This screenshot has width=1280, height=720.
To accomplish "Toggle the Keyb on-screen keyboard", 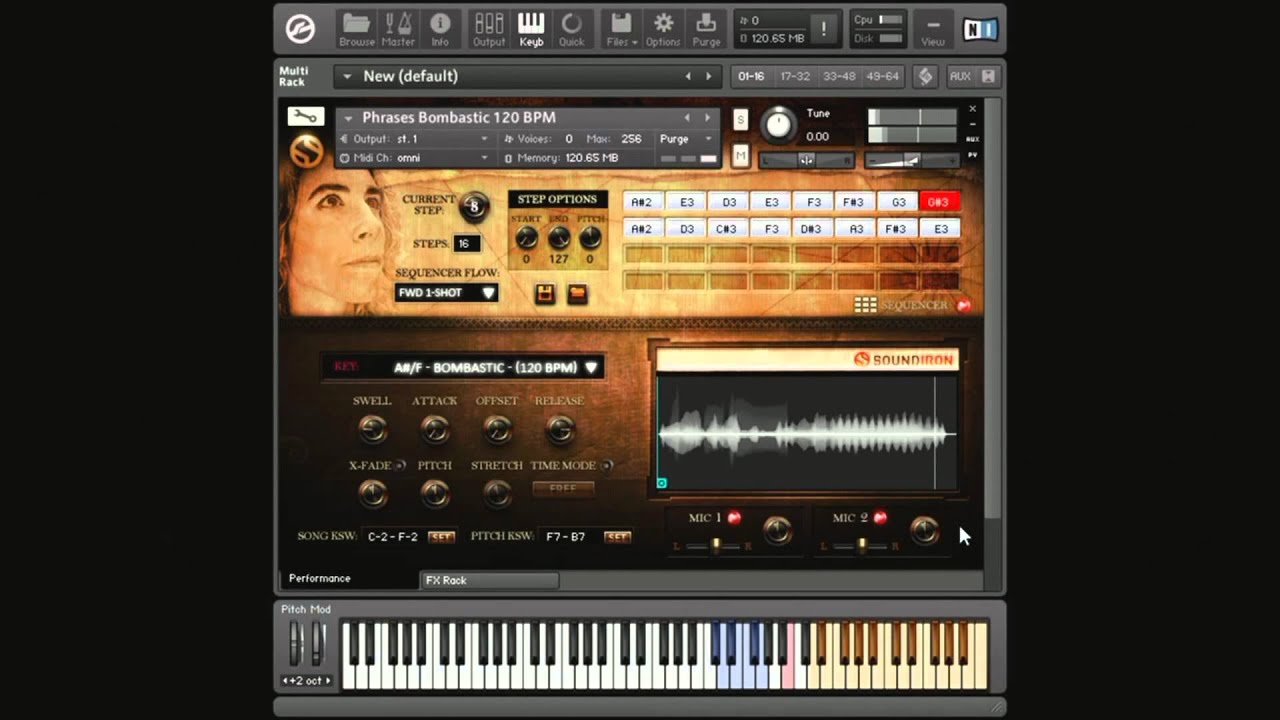I will pos(531,29).
